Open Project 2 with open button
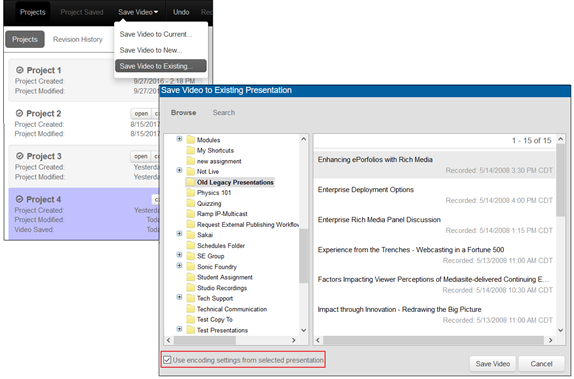574x379 pixels. point(141,114)
